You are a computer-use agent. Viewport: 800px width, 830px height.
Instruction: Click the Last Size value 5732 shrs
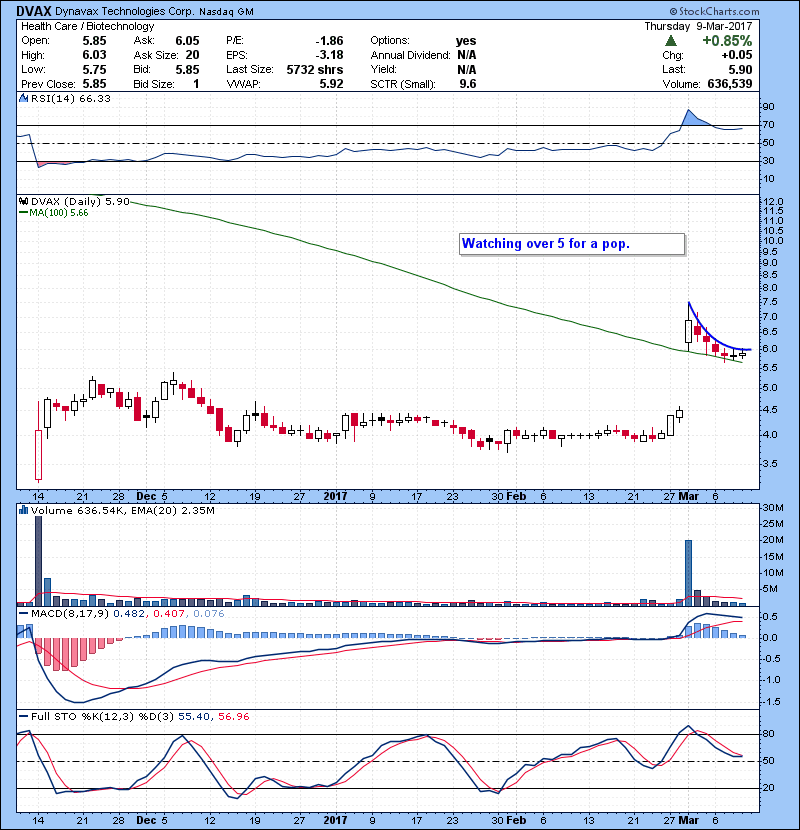tap(314, 69)
